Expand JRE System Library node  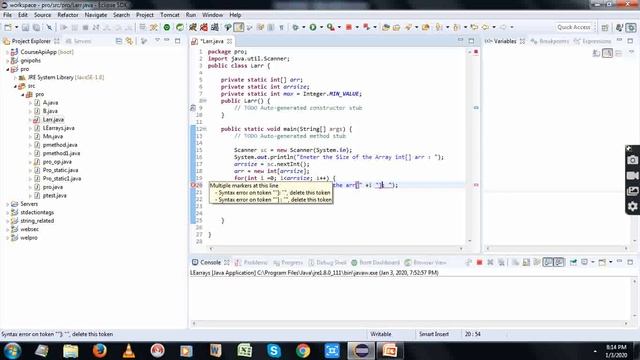(x=15, y=78)
